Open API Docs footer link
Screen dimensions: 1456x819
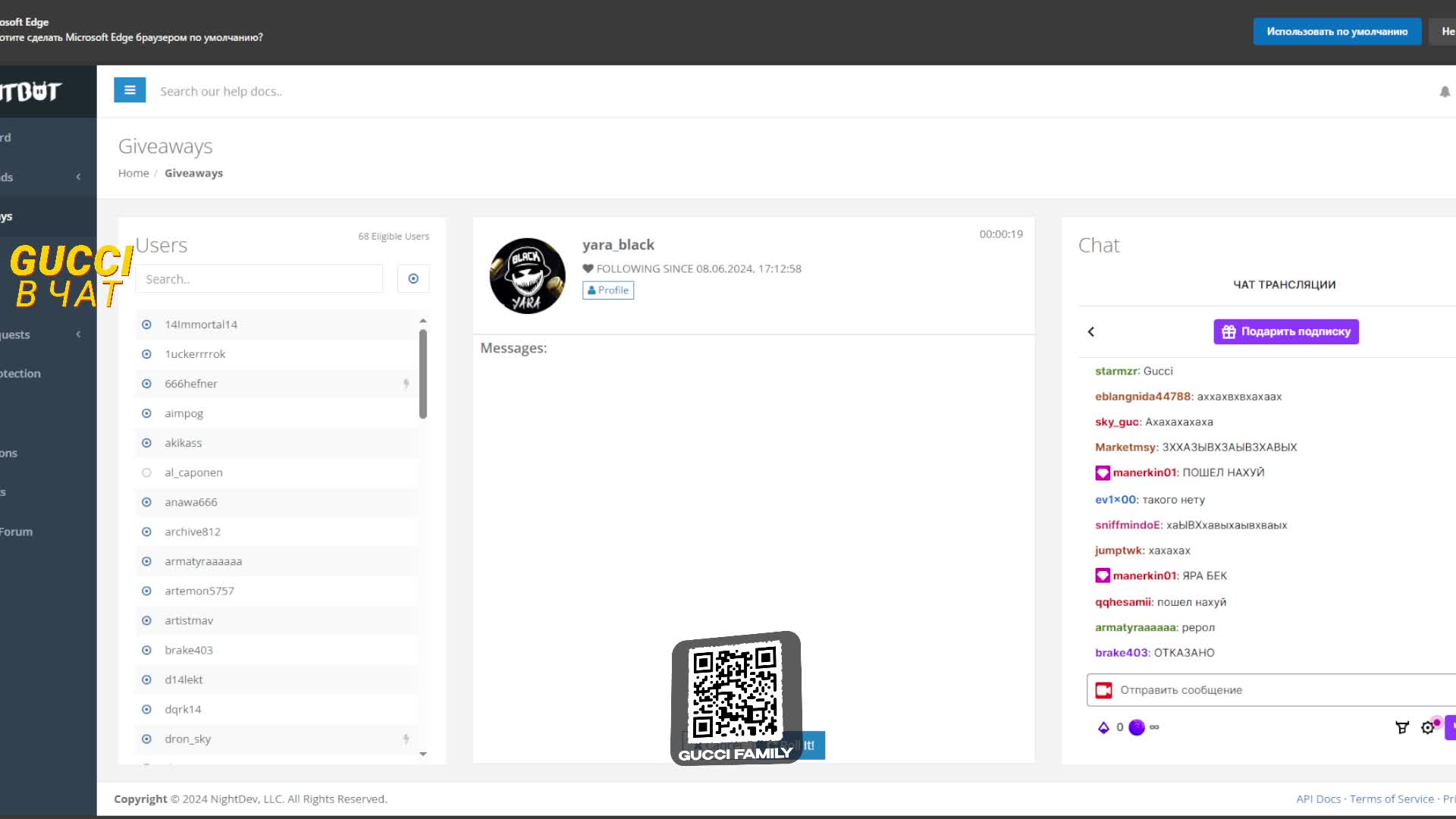point(1318,799)
